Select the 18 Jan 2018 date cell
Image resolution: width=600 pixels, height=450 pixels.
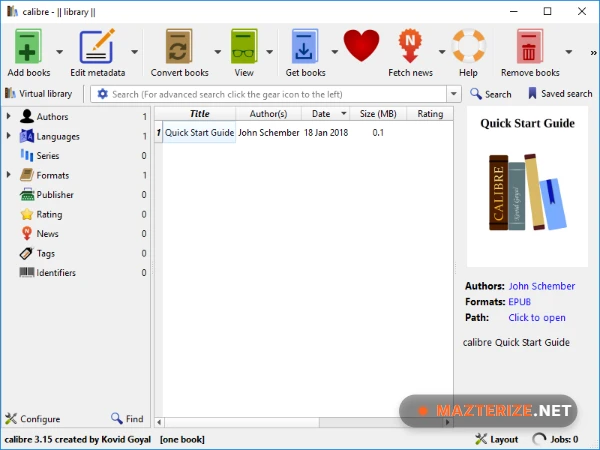pos(326,132)
